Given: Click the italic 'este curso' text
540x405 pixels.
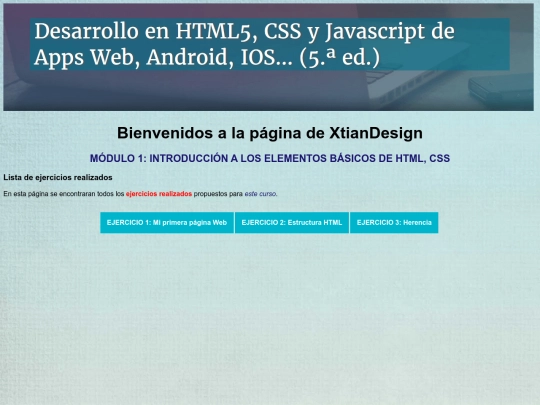Looking at the screenshot, I should (260, 194).
